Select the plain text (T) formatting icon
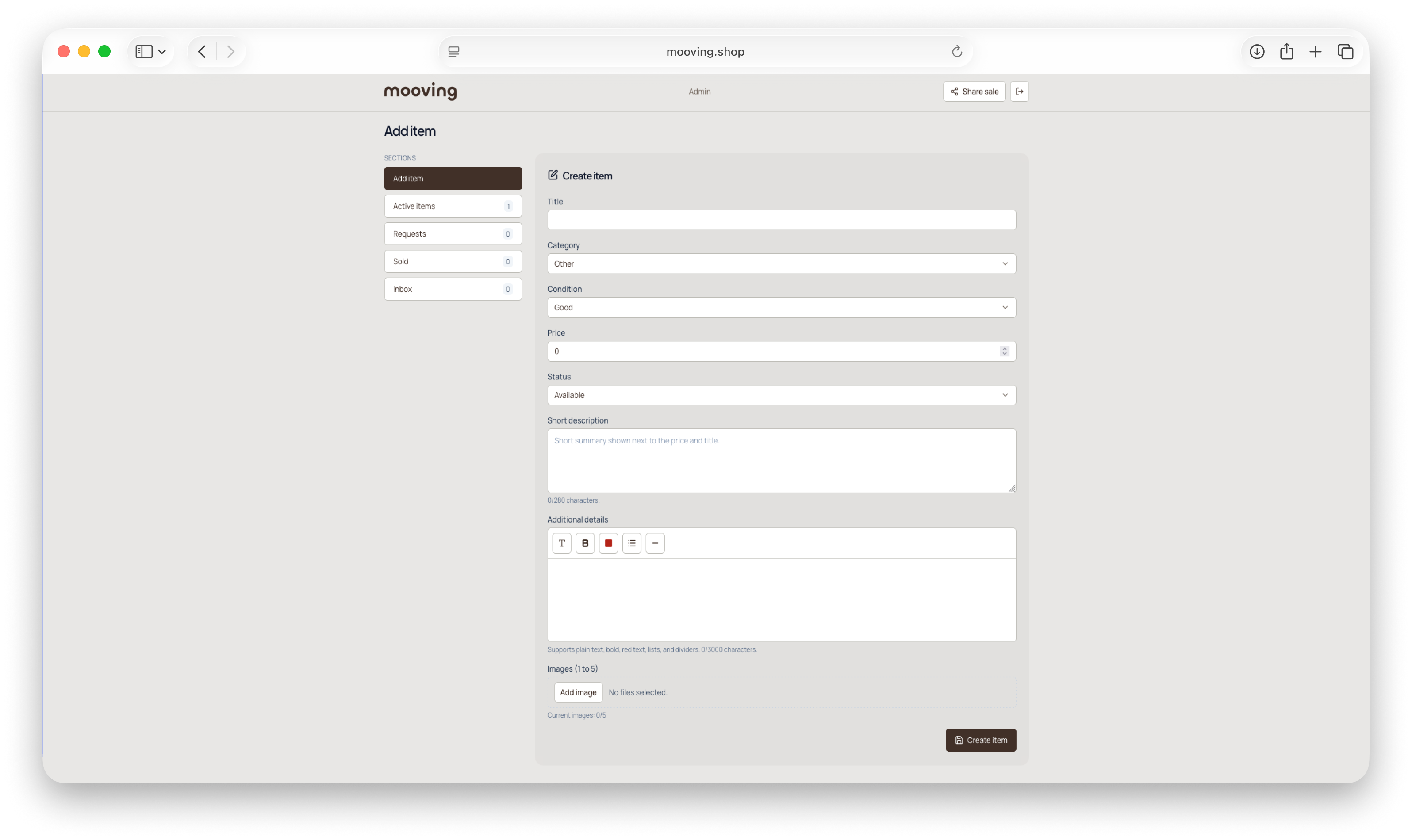Viewport: 1412px width, 840px height. 561,543
